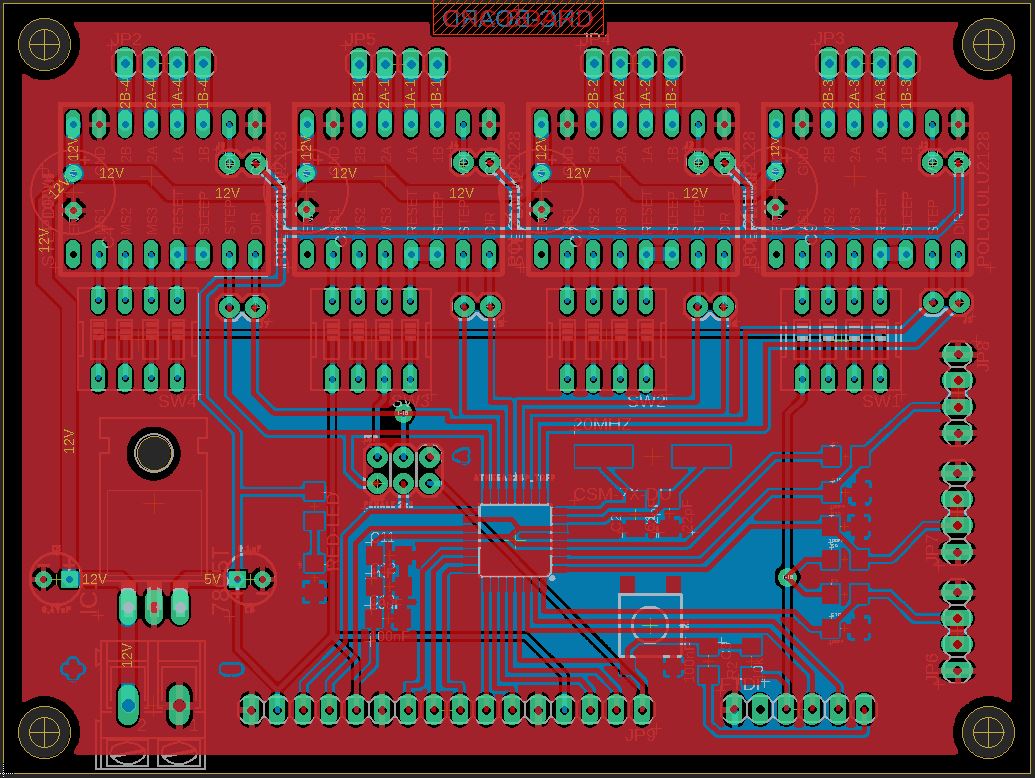Select the JP6 connector label
1035x778 pixels.
(931, 668)
